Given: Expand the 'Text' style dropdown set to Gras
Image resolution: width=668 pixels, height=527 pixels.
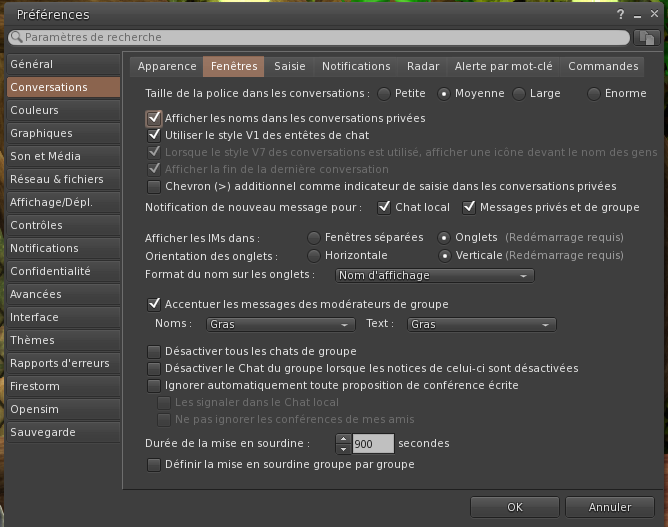Looking at the screenshot, I should coord(481,325).
